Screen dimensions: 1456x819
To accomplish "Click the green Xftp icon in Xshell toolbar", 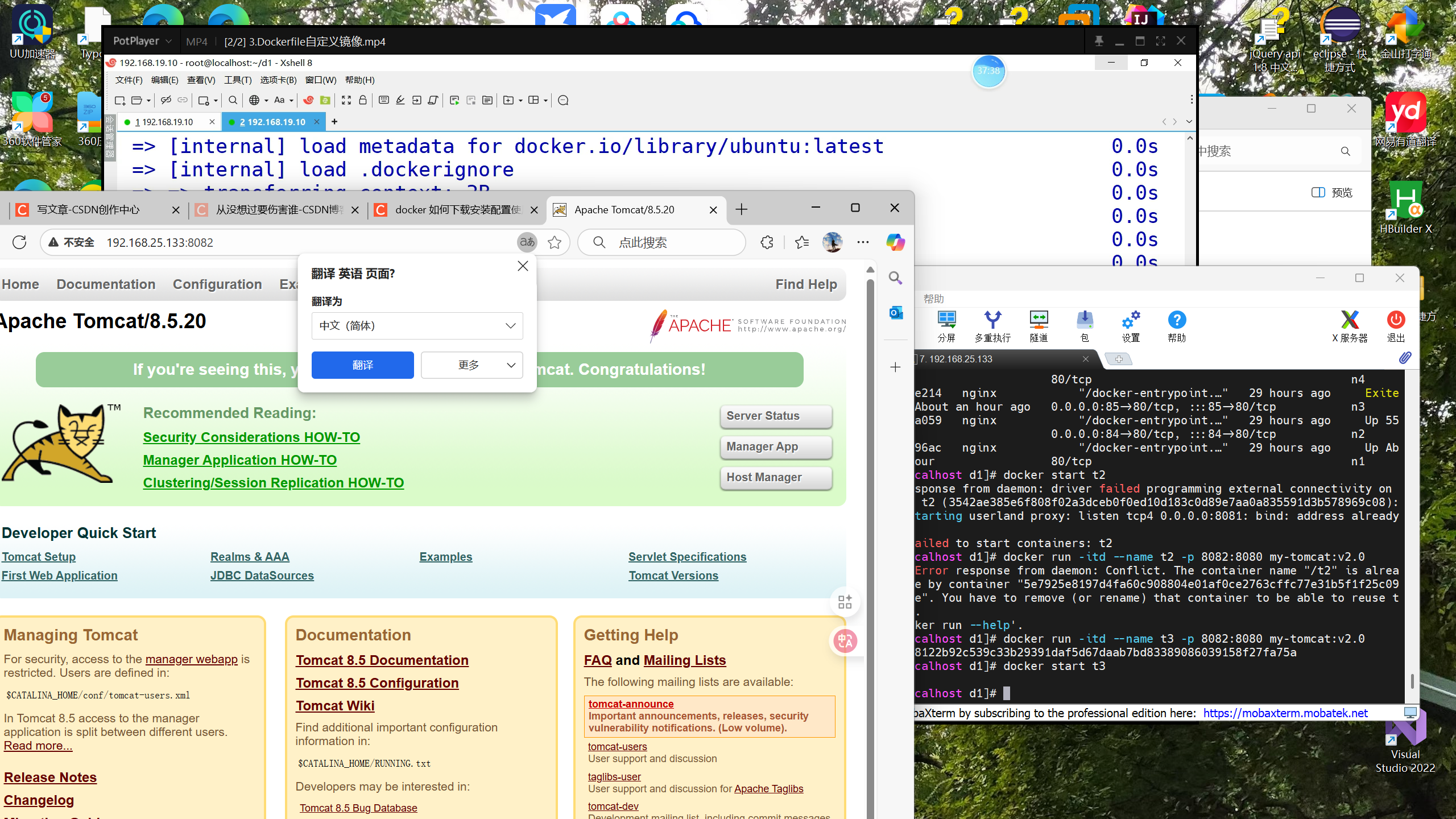I will click(325, 100).
